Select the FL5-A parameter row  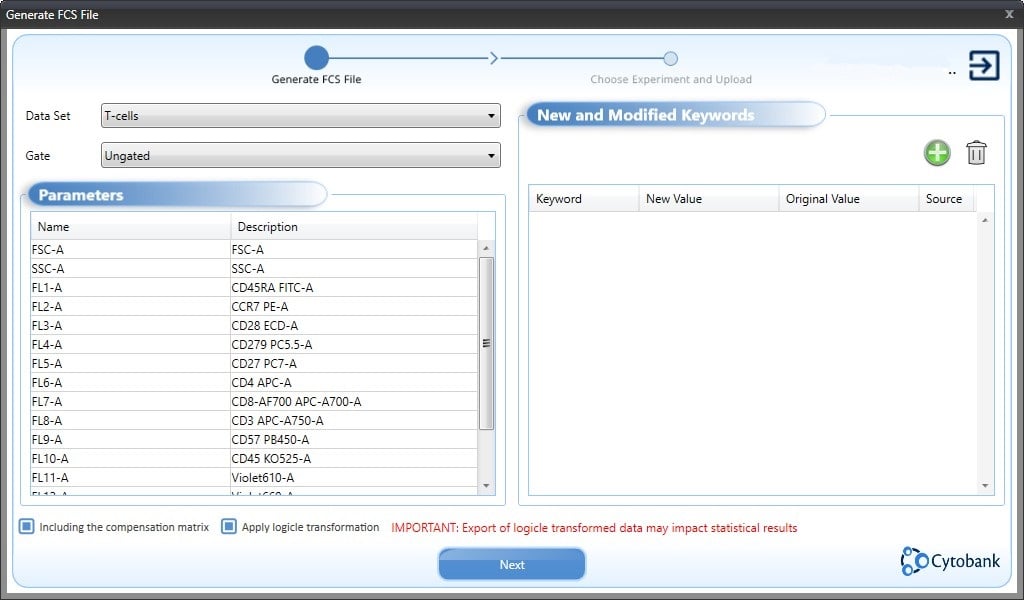(x=254, y=363)
